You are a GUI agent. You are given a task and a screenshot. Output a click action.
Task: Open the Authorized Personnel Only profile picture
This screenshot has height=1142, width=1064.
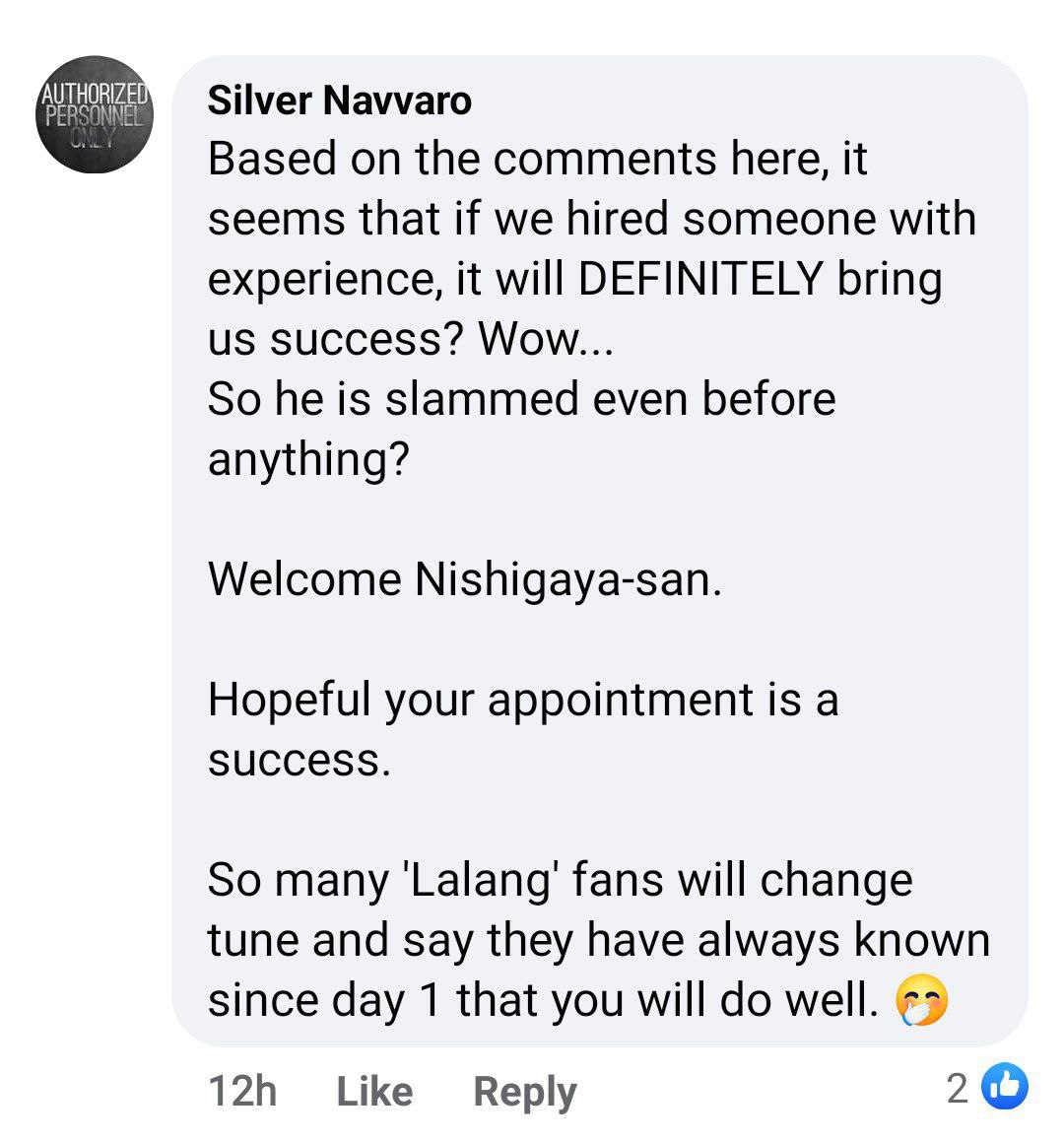coord(95,114)
